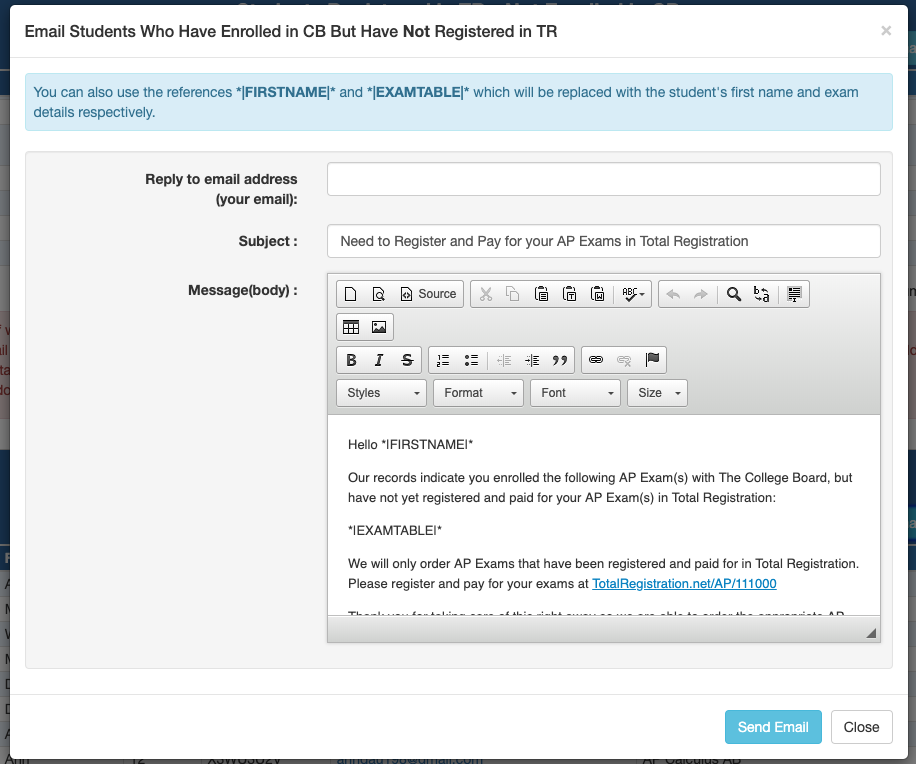916x764 pixels.
Task: Click the 'Our records indicate' paragraph in message
Action: (600, 488)
